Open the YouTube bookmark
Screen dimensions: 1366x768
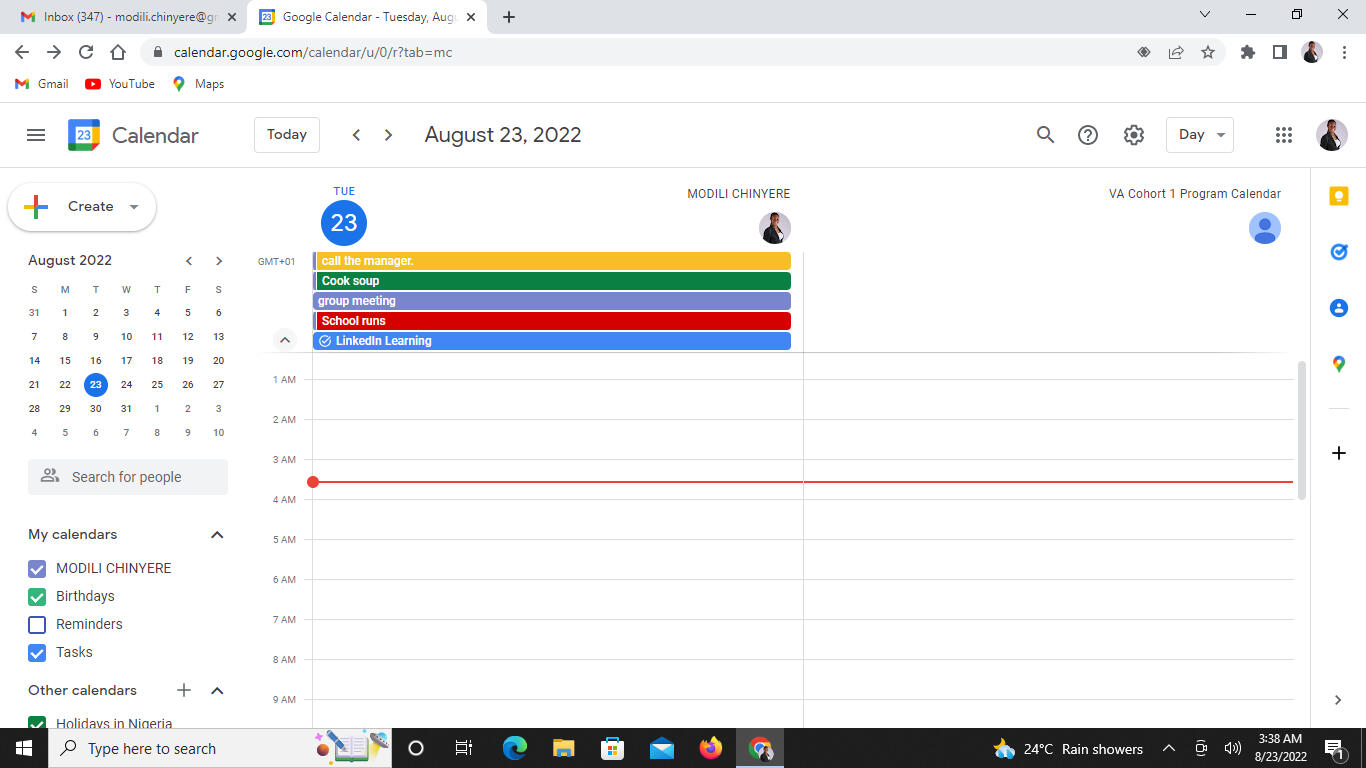point(120,84)
